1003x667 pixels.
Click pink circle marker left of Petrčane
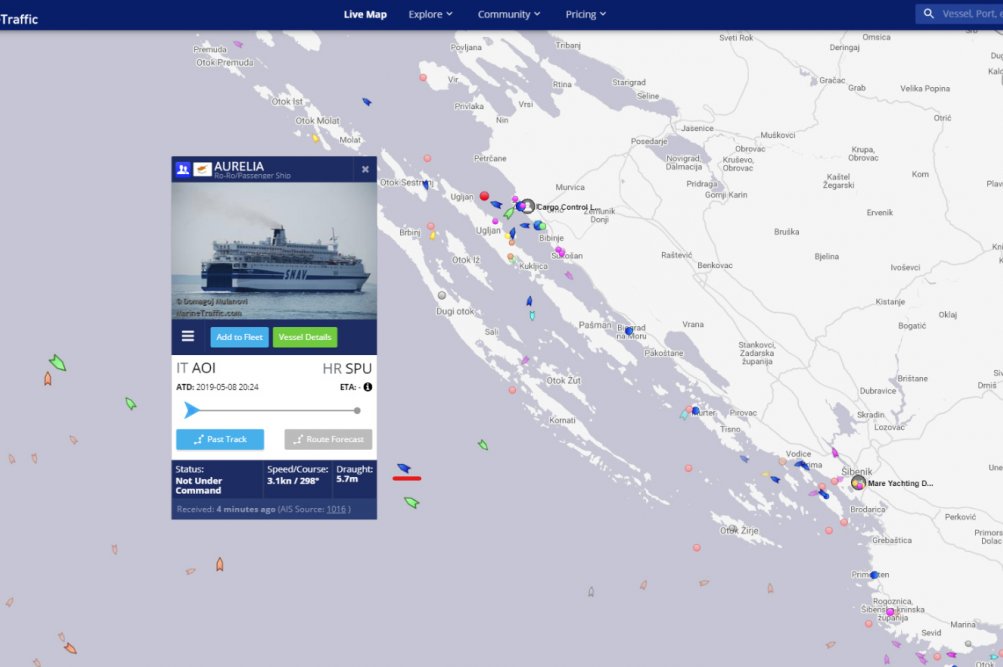[x=427, y=158]
